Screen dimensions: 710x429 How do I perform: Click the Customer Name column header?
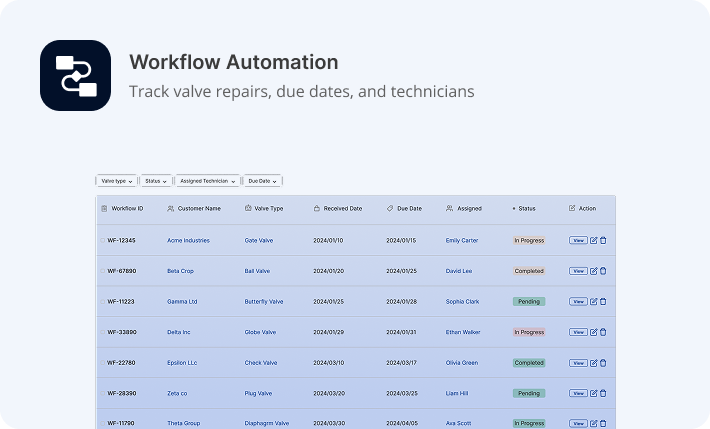point(198,209)
